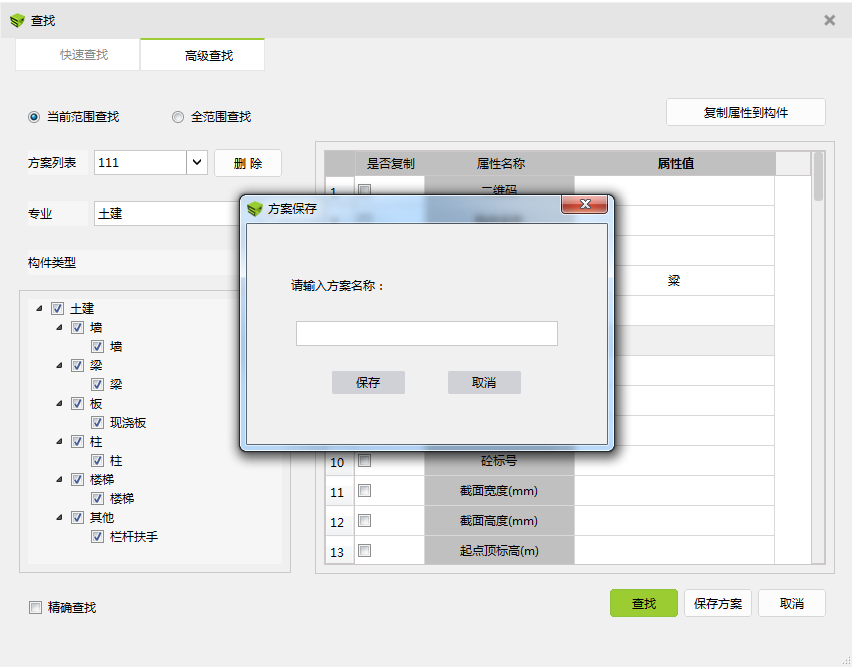Select the 梁 child tree item
The width and height of the screenshot is (852, 668).
click(116, 385)
